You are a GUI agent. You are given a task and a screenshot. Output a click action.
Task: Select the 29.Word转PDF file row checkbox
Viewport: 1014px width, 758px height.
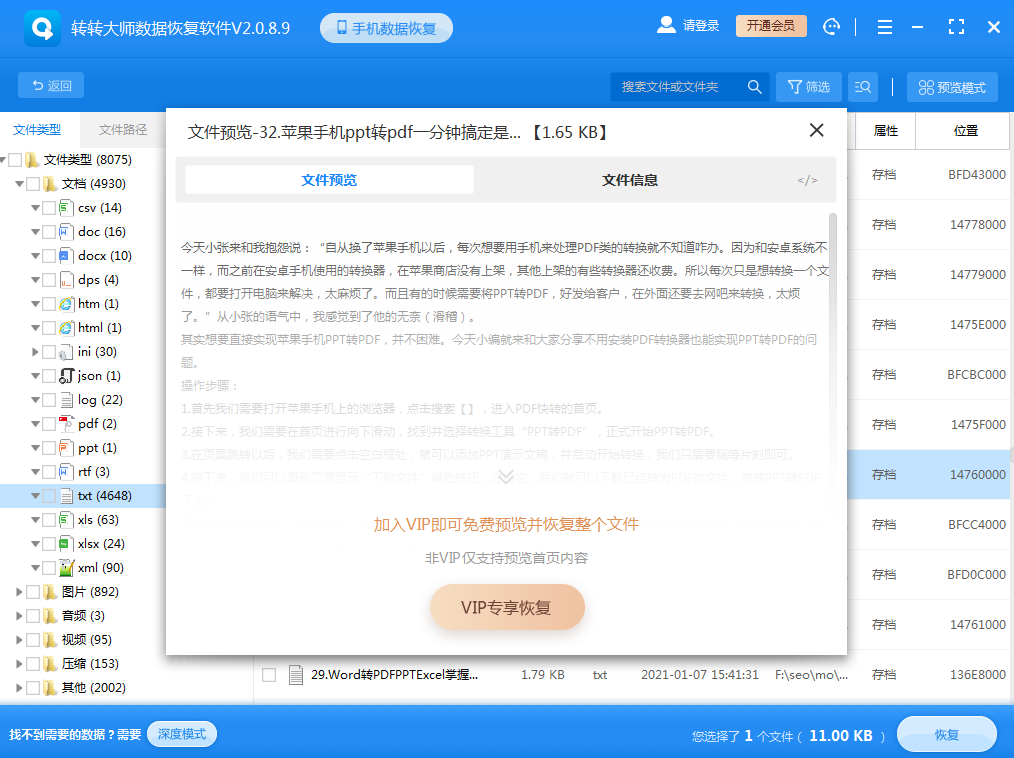268,675
